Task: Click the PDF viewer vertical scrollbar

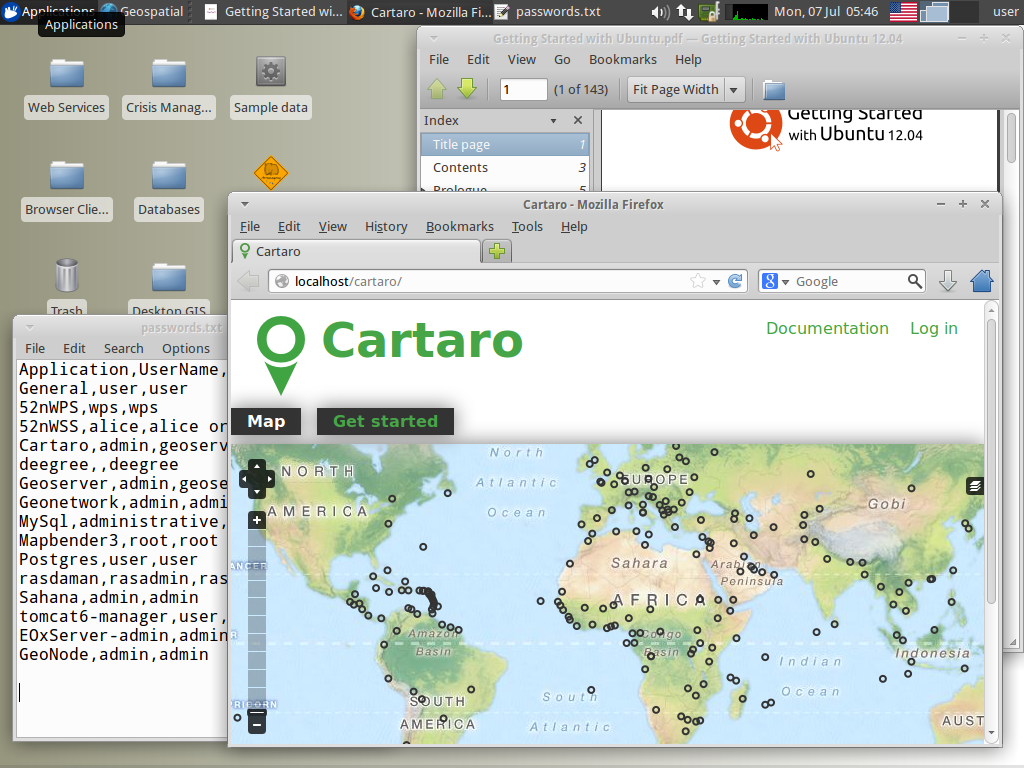Action: [x=1011, y=138]
